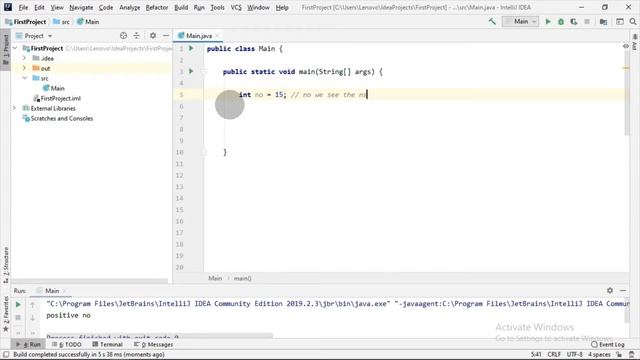Open Run panel settings gear
640x360 pixels.
(x=610, y=290)
